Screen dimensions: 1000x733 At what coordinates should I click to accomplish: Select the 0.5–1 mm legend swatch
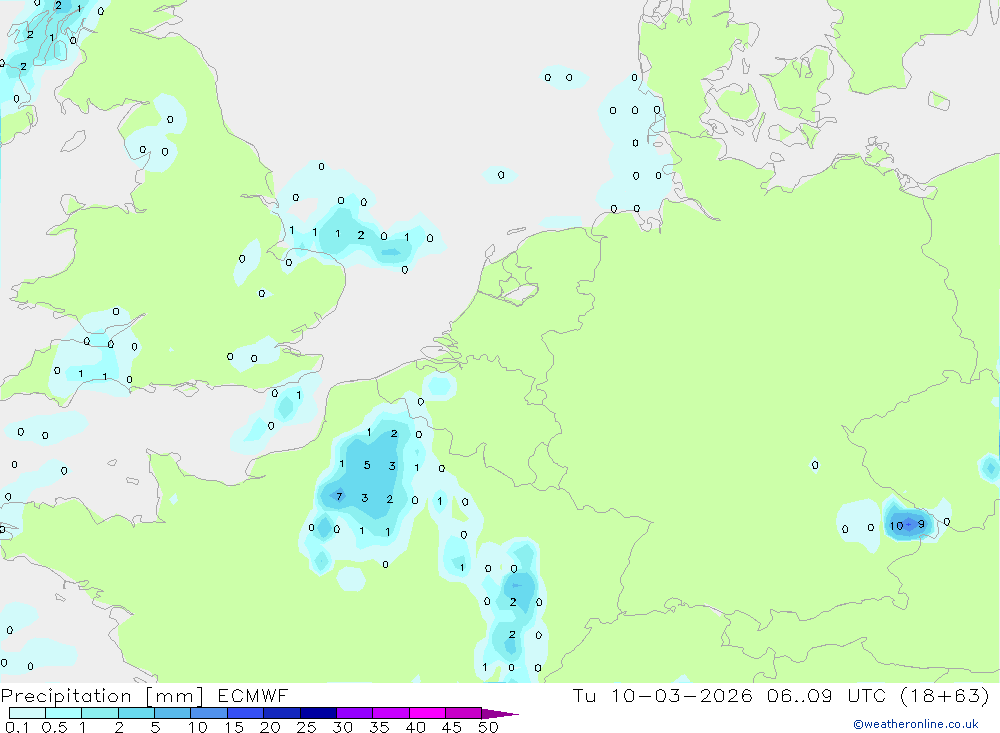pyautogui.click(x=63, y=713)
